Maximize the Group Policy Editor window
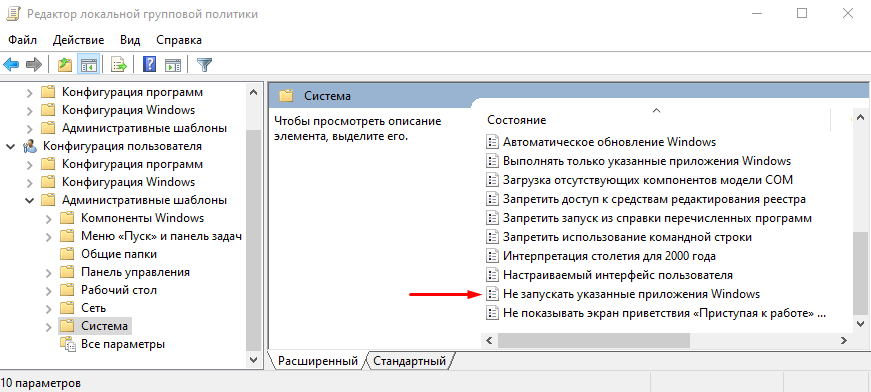Screen dimensions: 871x392 coord(802,14)
